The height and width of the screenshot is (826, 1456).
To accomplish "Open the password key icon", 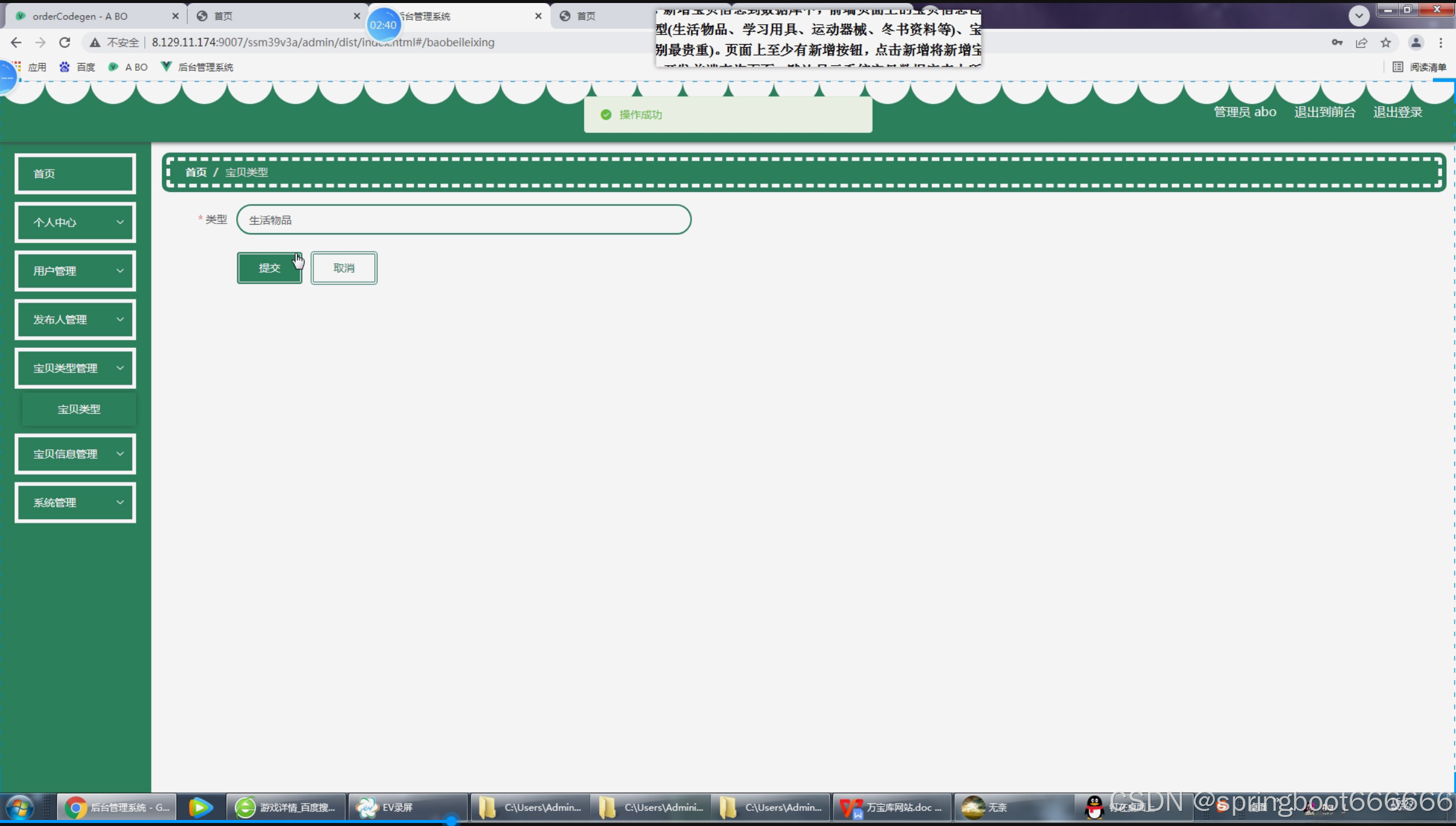I will point(1337,42).
